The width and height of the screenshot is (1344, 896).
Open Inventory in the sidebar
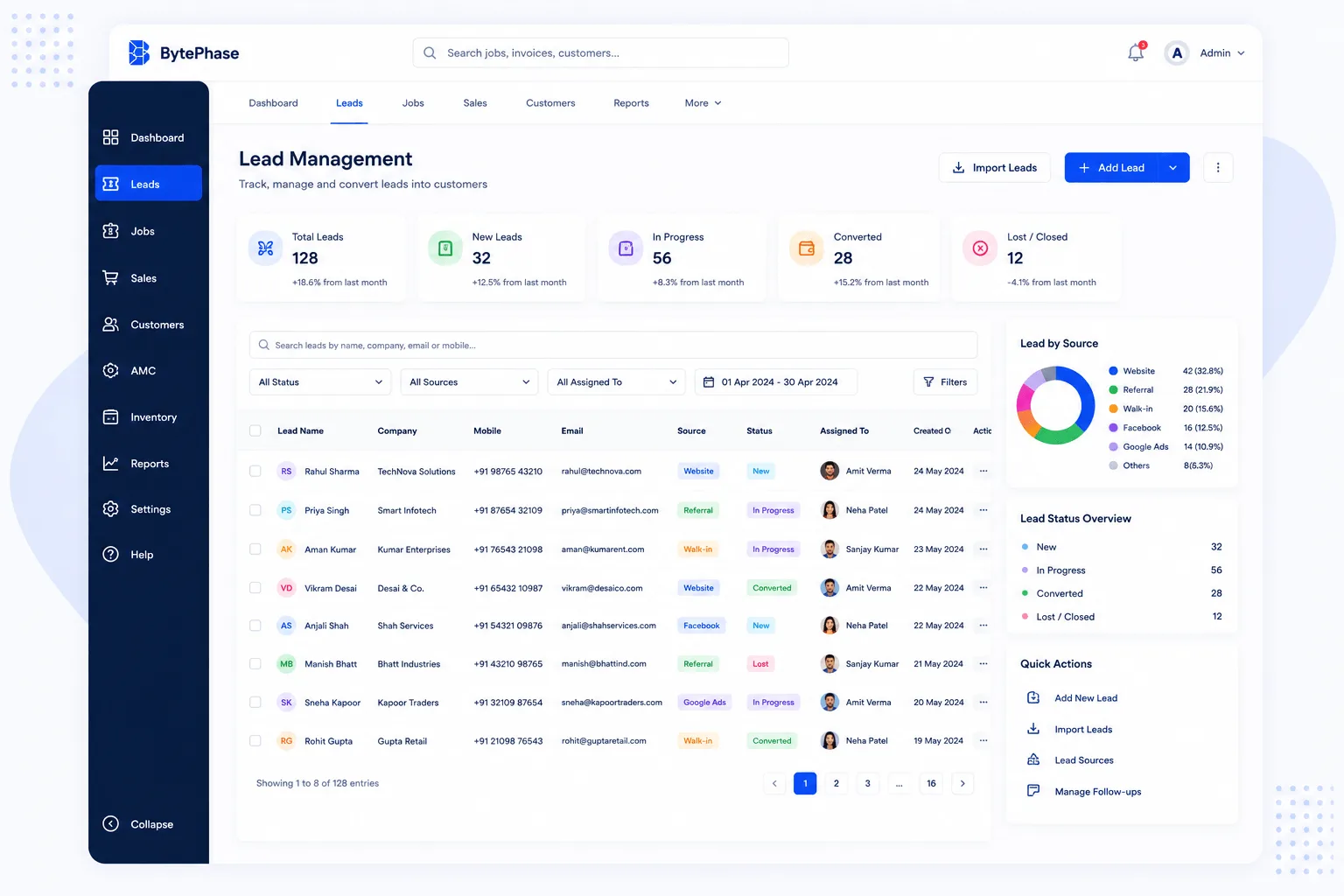click(x=149, y=417)
